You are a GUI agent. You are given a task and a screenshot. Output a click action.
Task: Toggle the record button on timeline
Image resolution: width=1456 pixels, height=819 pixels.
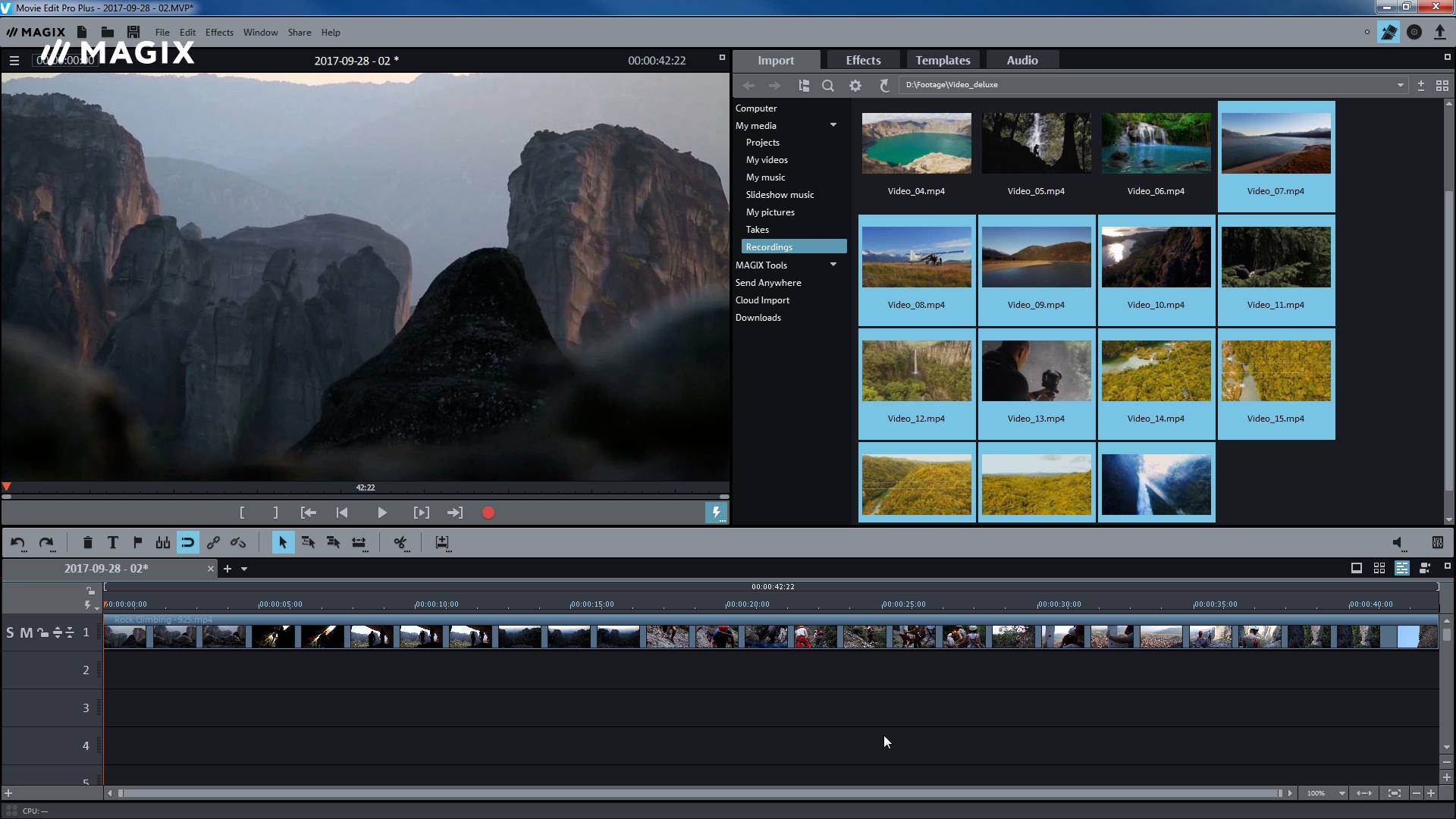489,512
